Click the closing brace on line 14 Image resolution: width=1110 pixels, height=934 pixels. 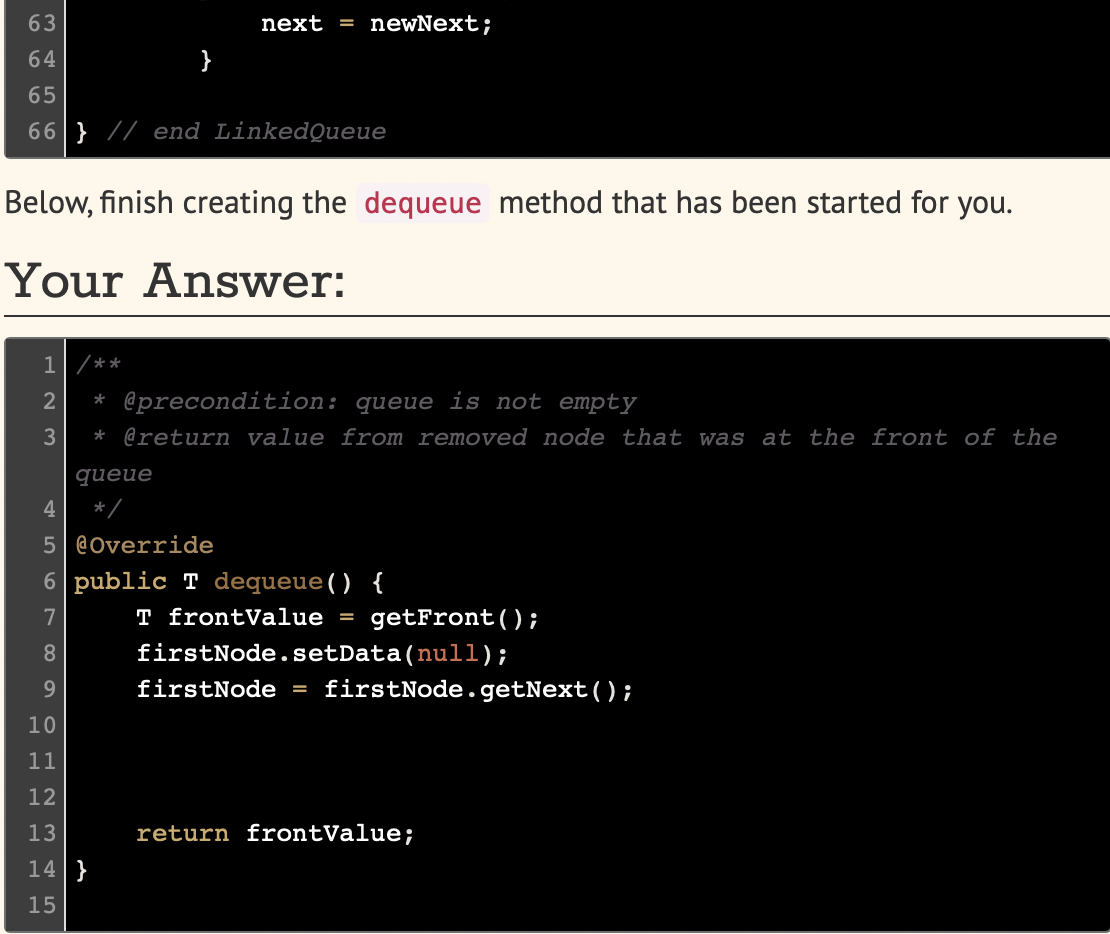pyautogui.click(x=79, y=869)
